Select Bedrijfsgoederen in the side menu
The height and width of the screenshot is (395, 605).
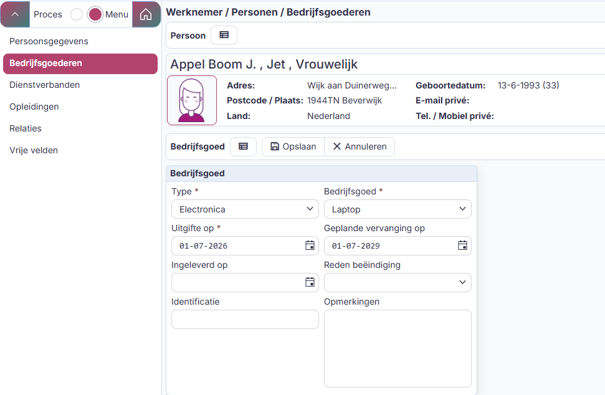point(80,63)
